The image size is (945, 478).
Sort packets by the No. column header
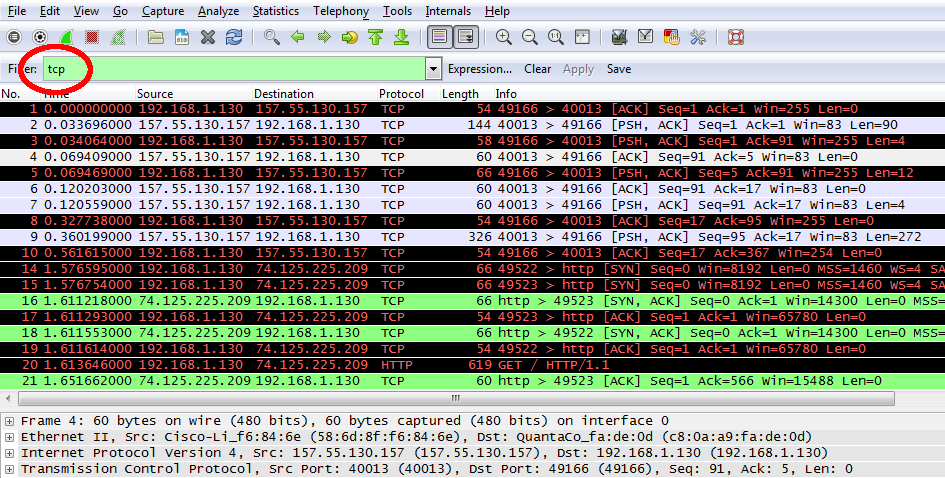tap(20, 94)
